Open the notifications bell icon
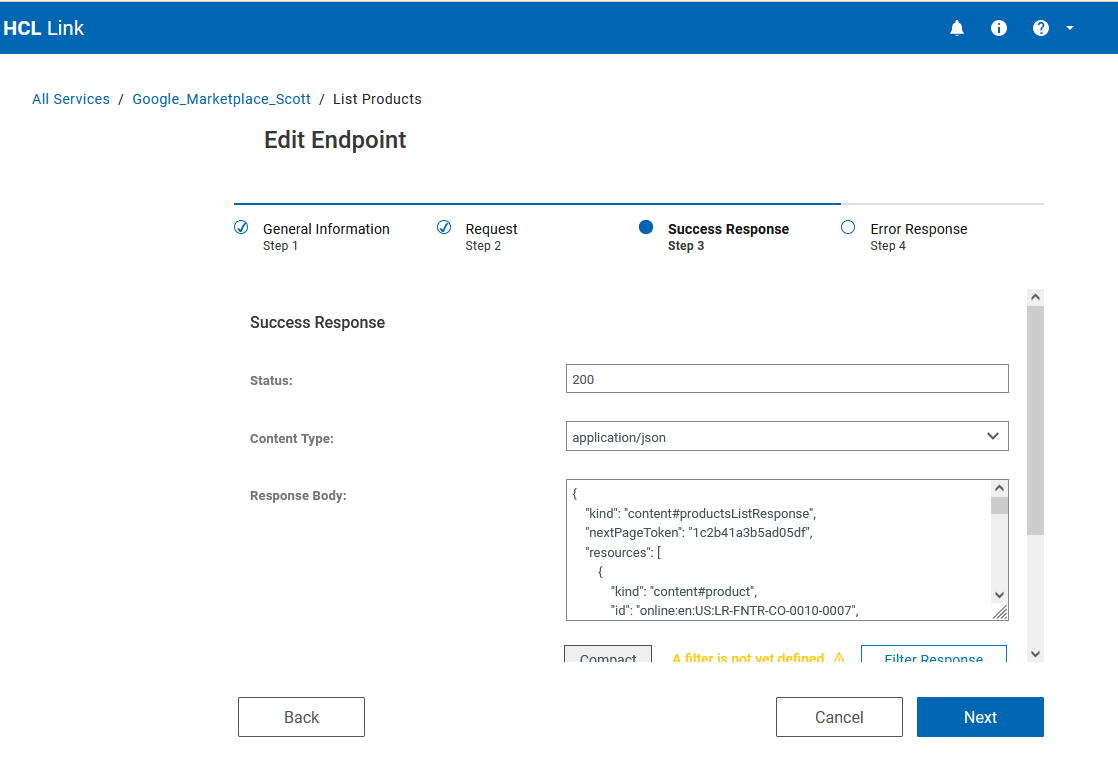The width and height of the screenshot is (1118, 758). click(x=957, y=28)
